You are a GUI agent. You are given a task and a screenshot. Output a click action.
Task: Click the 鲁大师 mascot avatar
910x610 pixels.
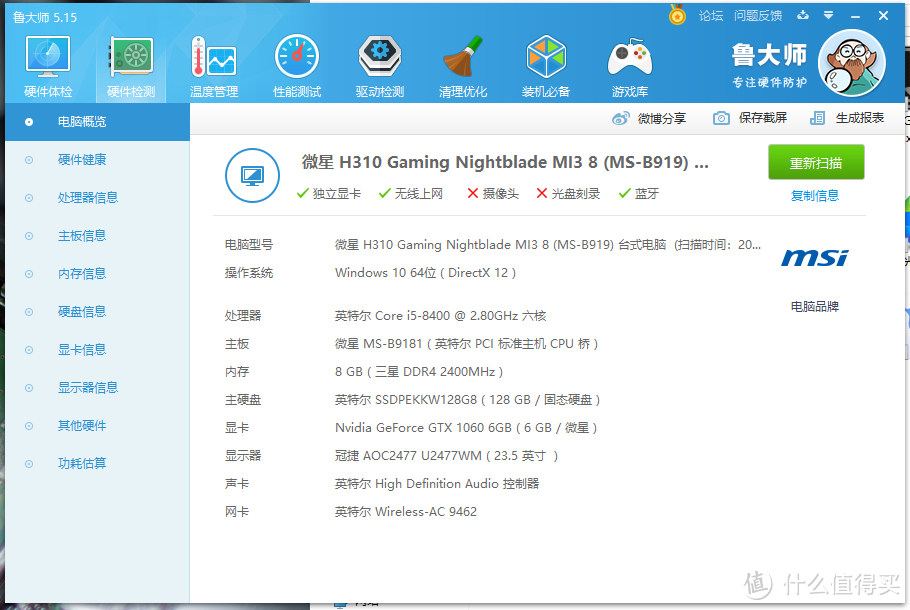851,63
